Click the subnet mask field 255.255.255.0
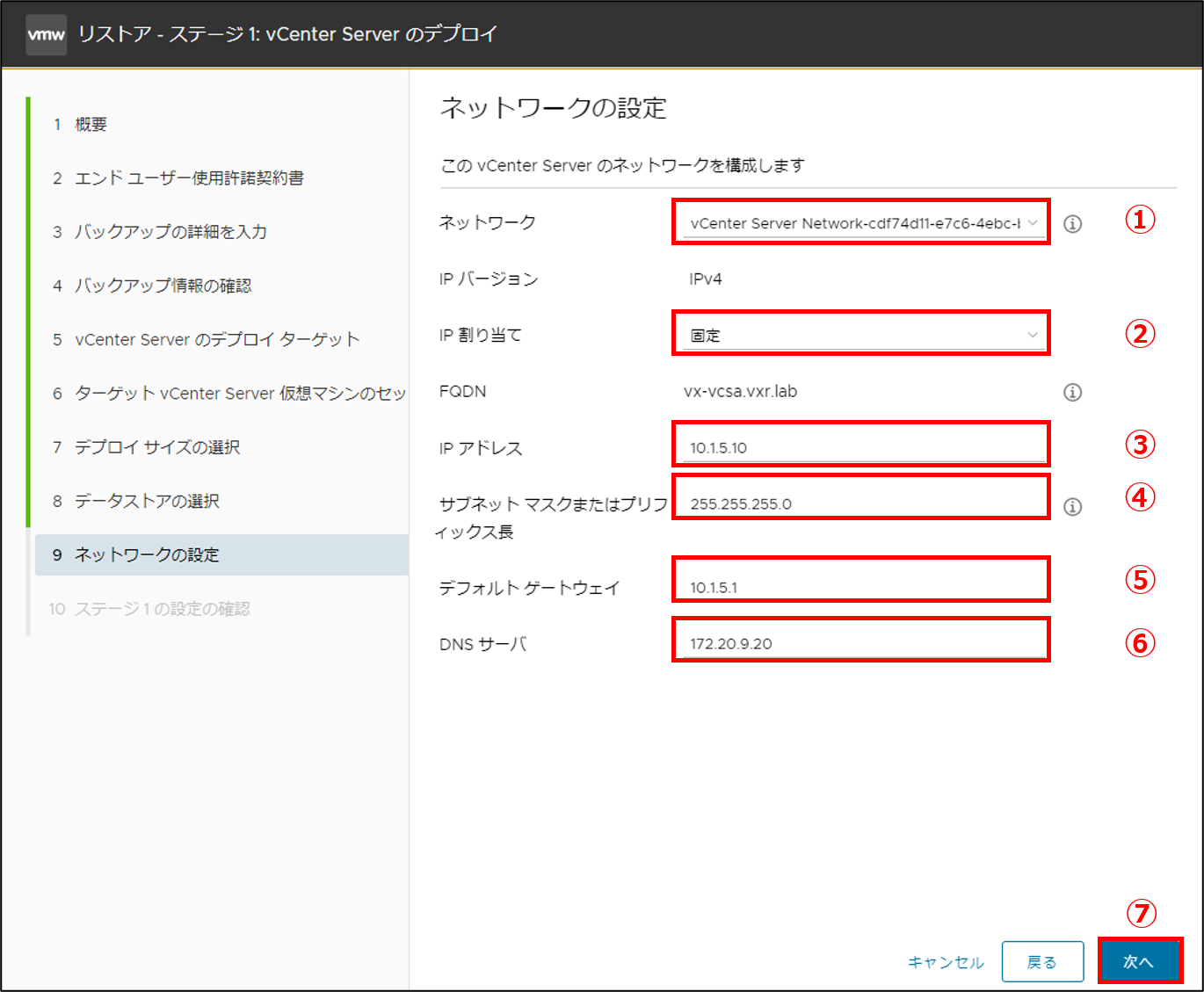 pyautogui.click(x=864, y=503)
